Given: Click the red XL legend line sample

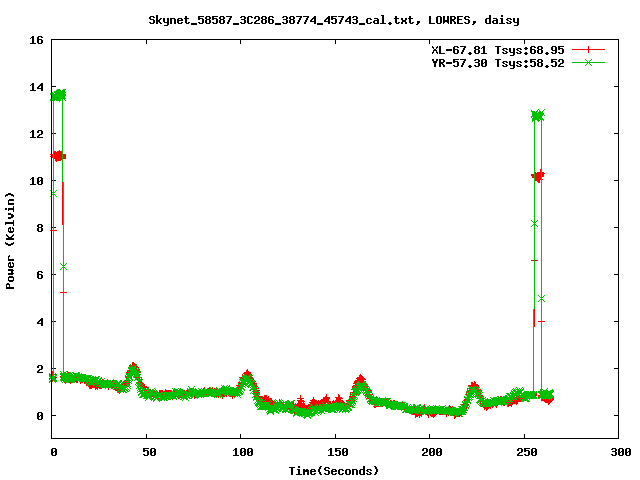Looking at the screenshot, I should [588, 50].
